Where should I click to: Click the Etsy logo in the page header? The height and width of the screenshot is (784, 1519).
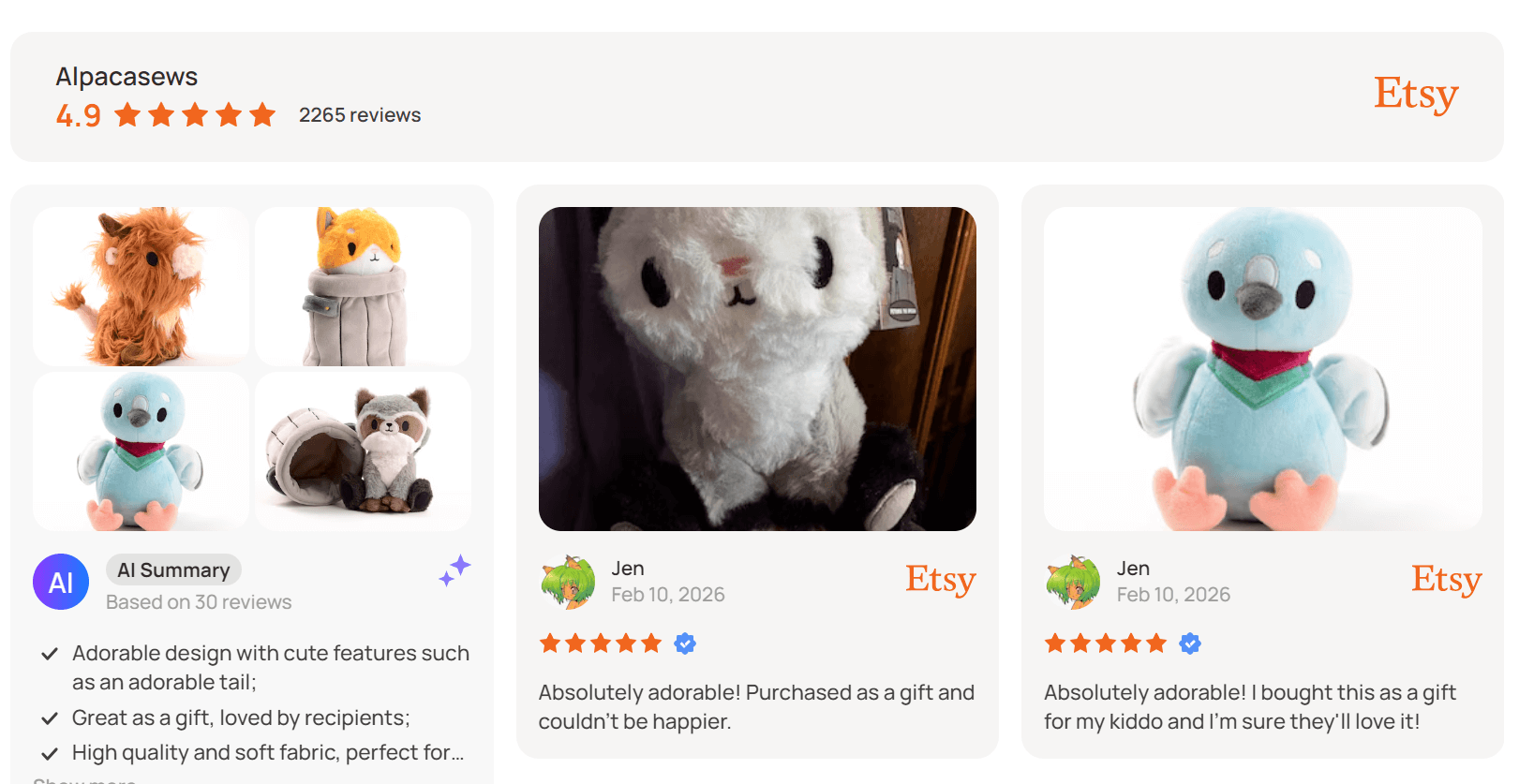(x=1415, y=94)
